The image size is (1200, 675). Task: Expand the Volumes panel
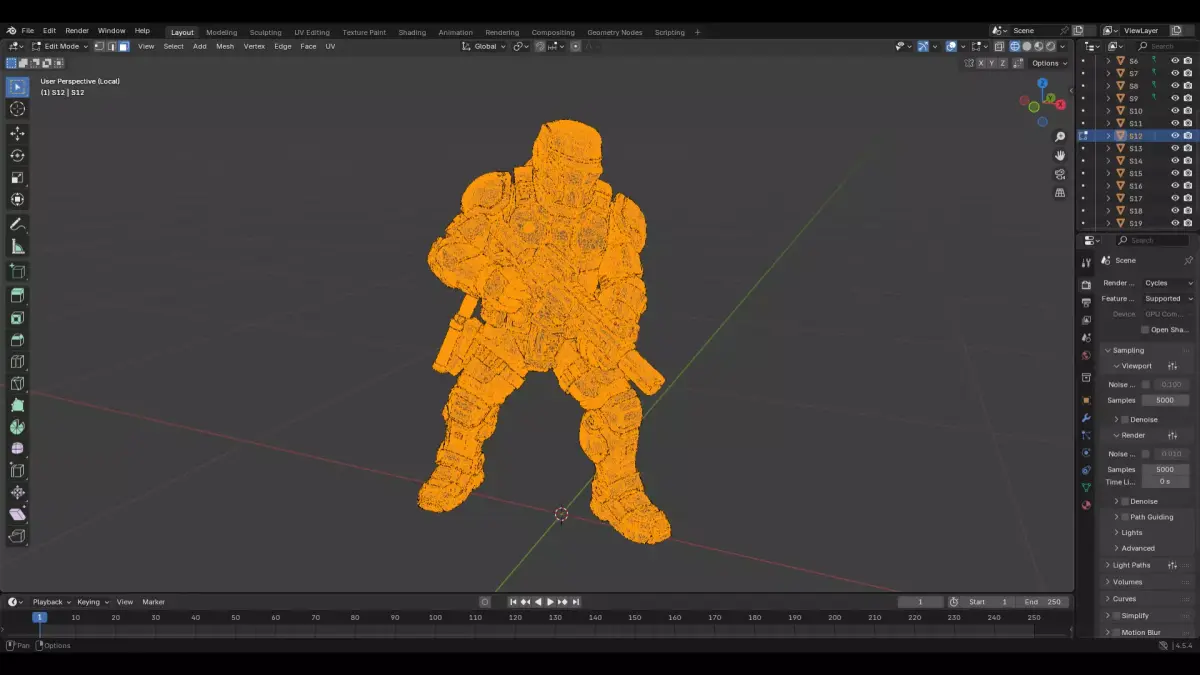(1127, 582)
